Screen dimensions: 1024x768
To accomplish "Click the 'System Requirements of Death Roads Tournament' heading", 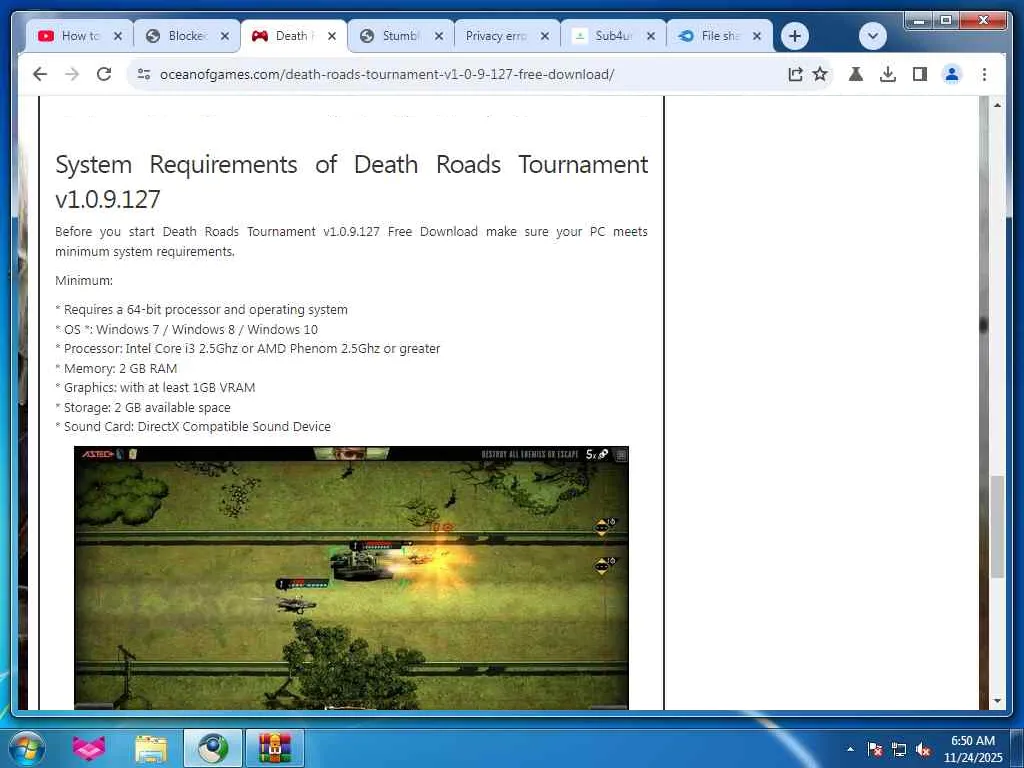I will [351, 182].
